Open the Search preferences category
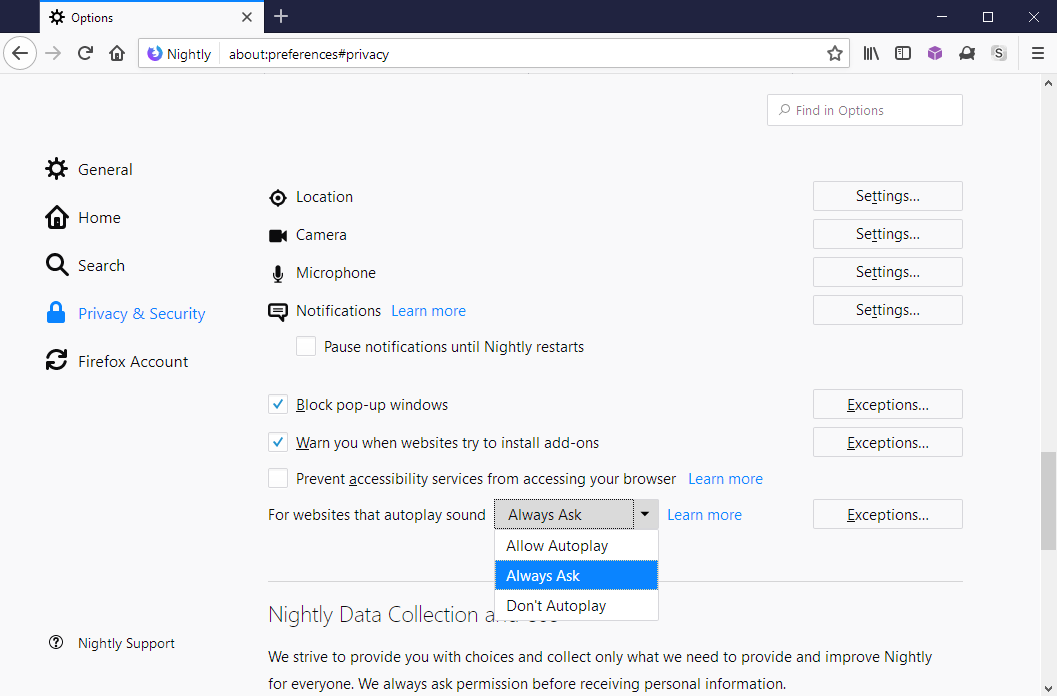1057x696 pixels. tap(101, 265)
